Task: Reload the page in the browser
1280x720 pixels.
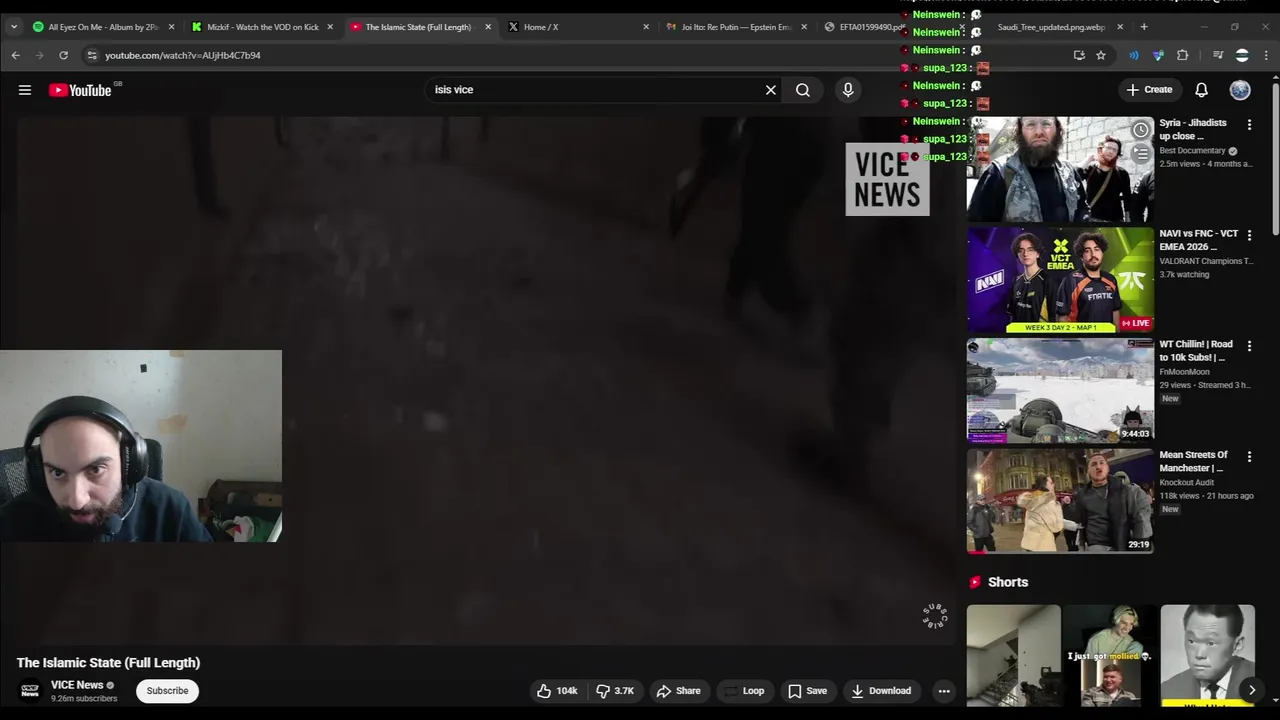Action: 63,55
